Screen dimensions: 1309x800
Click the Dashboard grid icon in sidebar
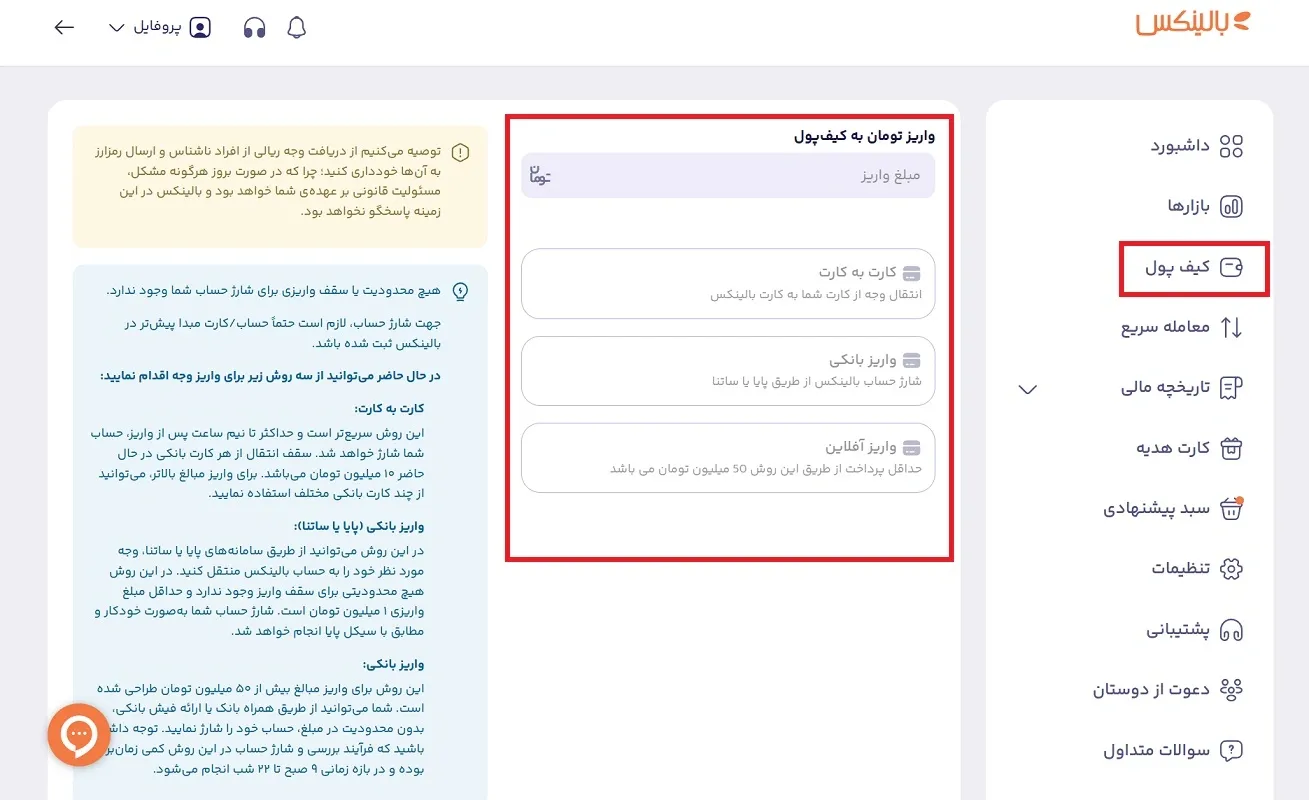coord(1232,147)
